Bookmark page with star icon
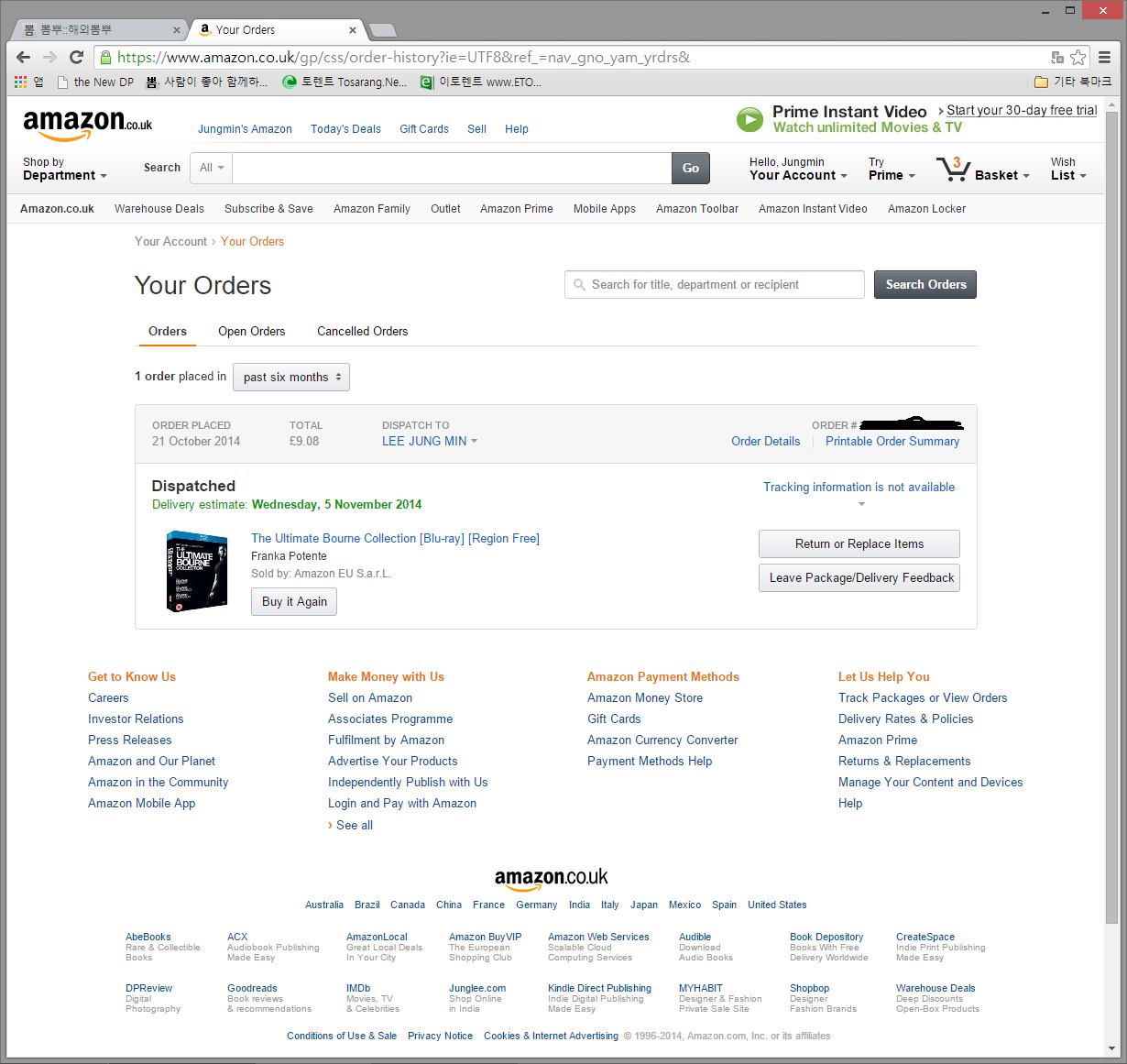 1078,57
